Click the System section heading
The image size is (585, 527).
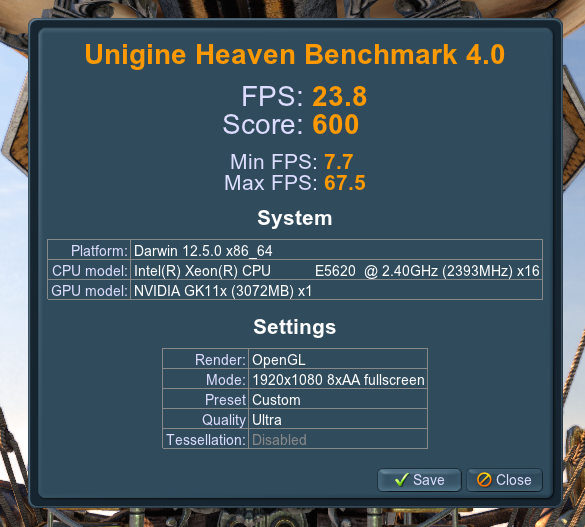[x=295, y=218]
